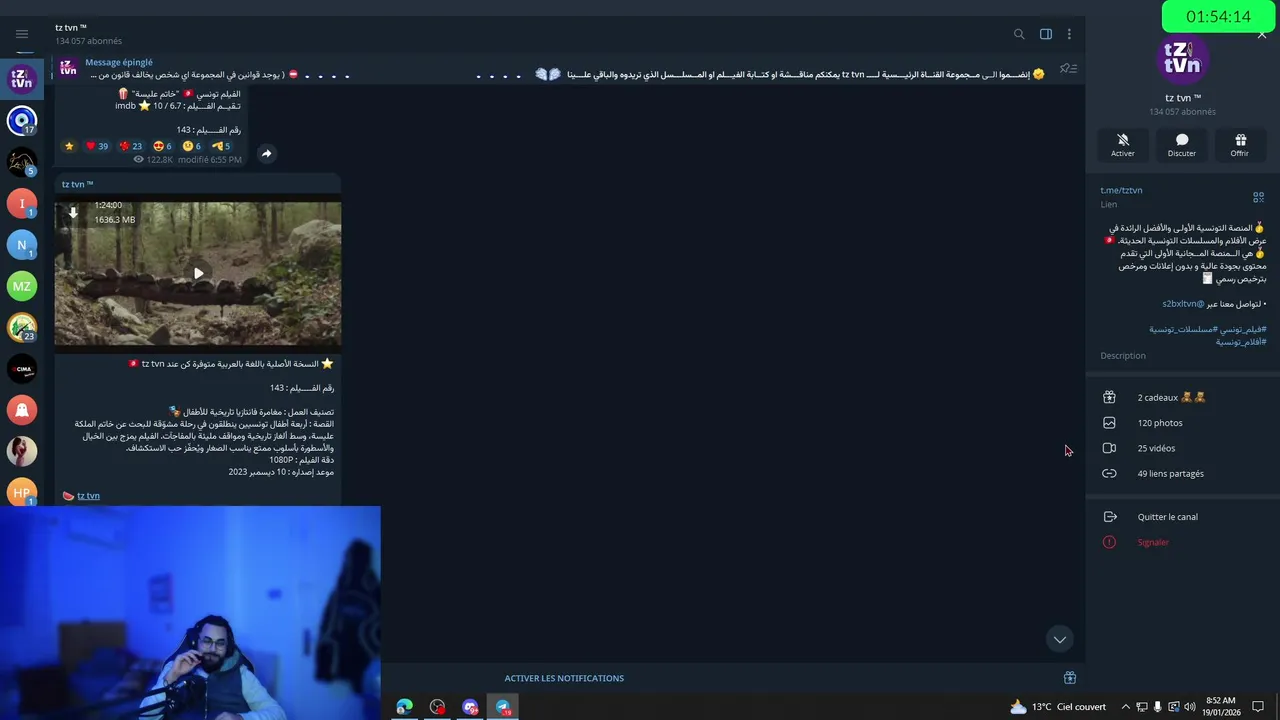The image size is (1280, 720).
Task: Open the hamburger main menu
Action: point(22,34)
